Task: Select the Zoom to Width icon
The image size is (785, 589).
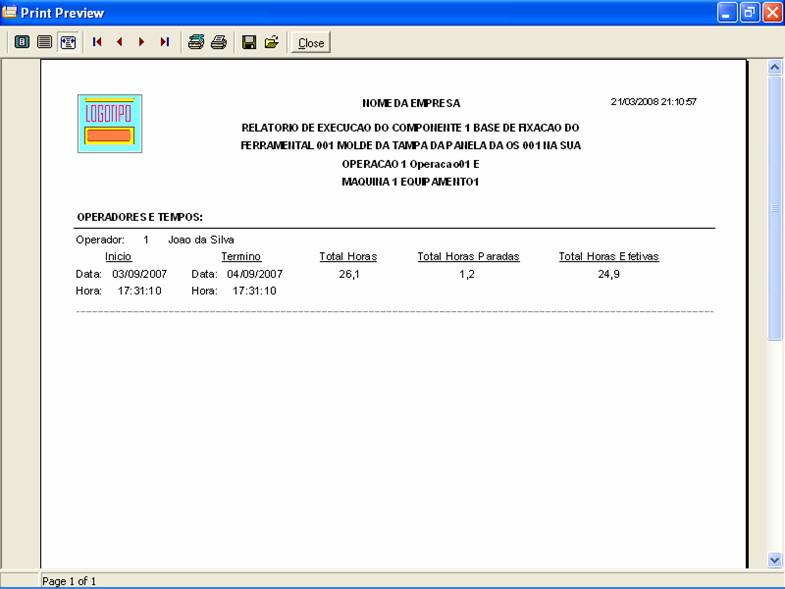Action: pos(68,42)
